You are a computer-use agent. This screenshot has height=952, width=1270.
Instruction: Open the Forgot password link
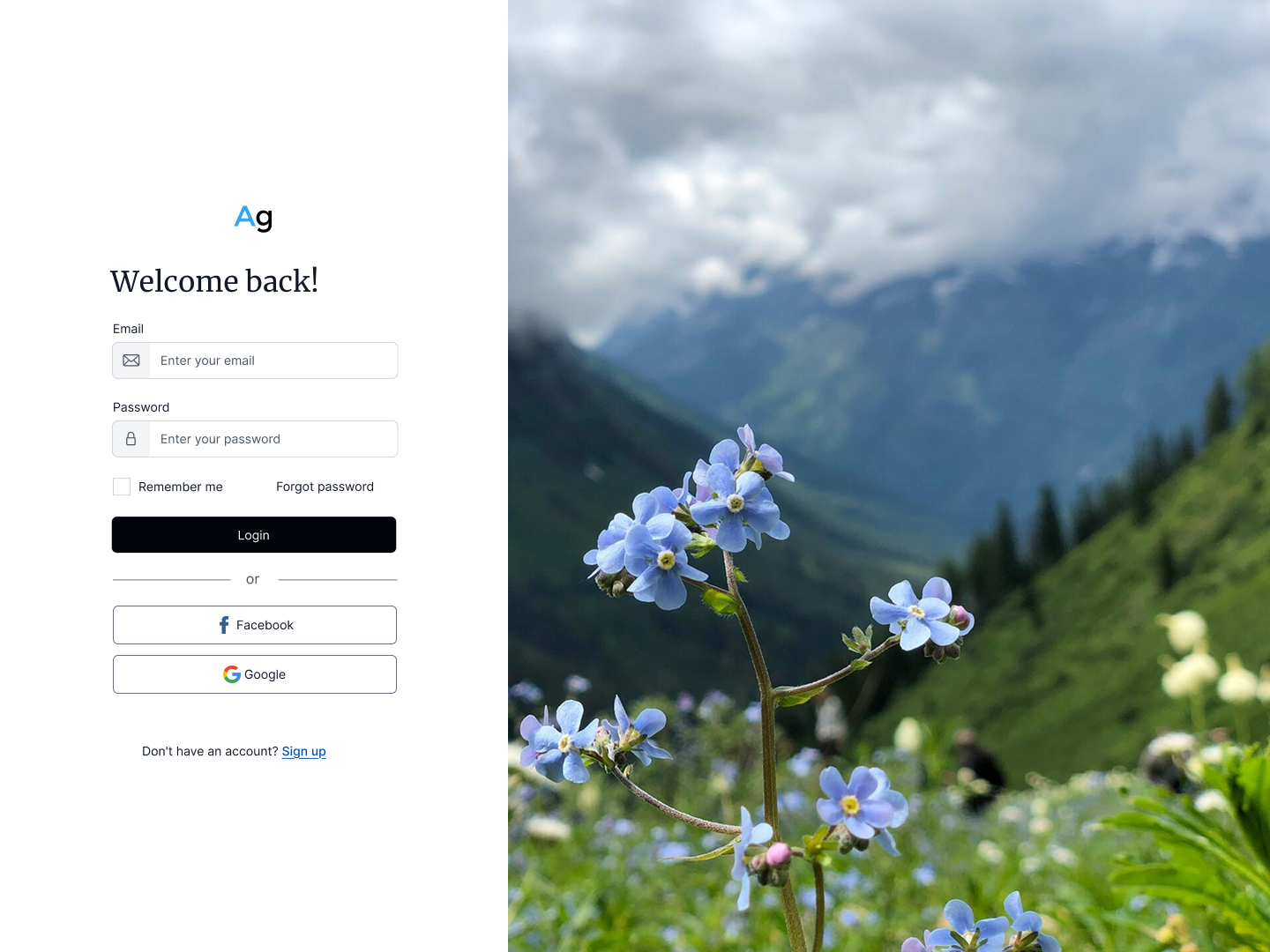[x=325, y=487]
